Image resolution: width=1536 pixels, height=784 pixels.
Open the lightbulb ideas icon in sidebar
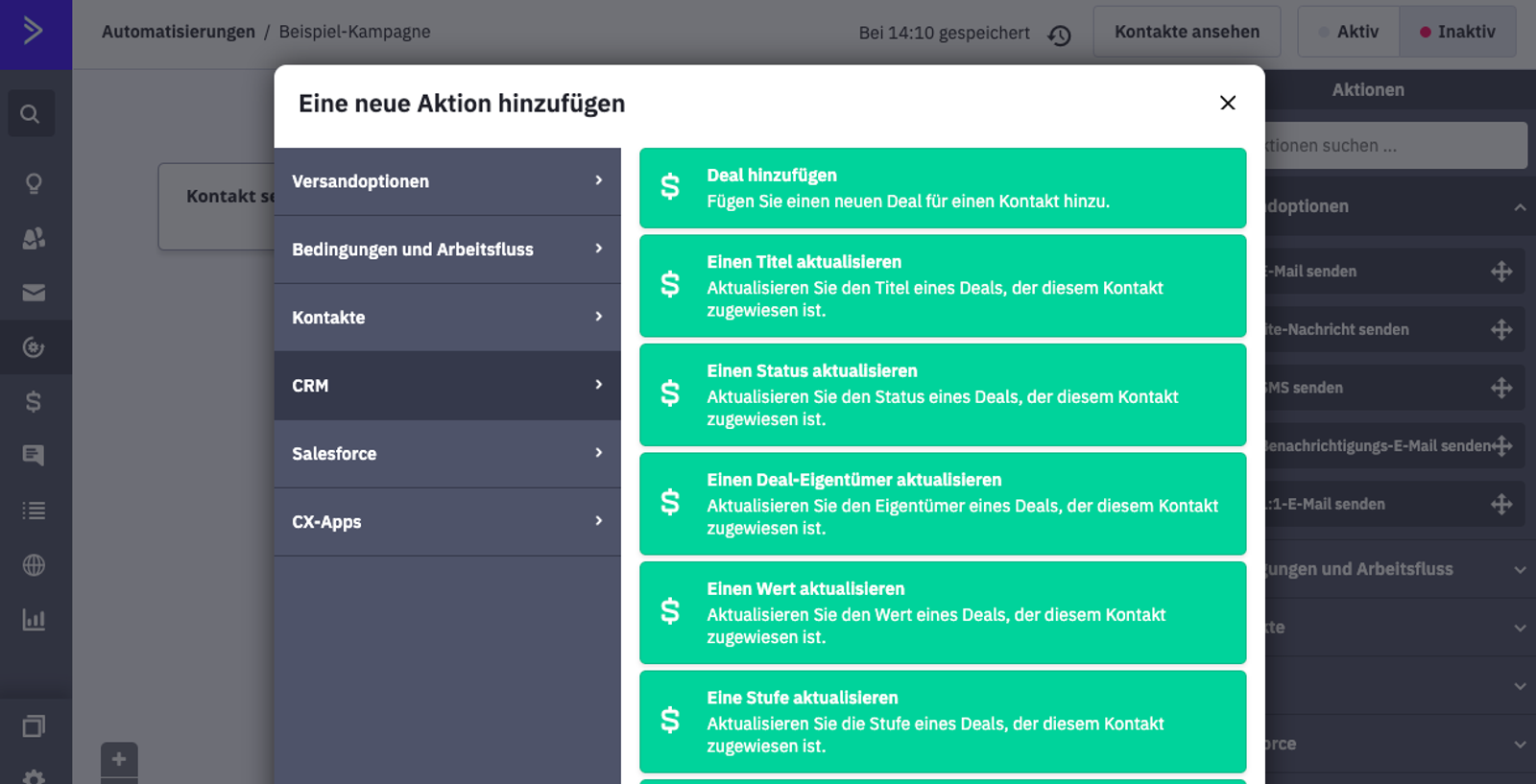(34, 183)
